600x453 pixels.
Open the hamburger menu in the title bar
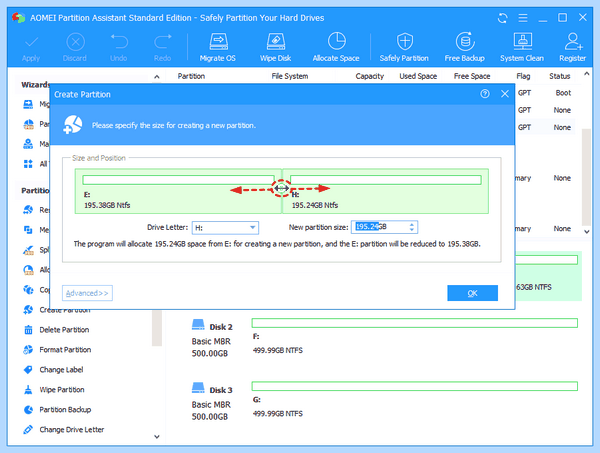523,18
